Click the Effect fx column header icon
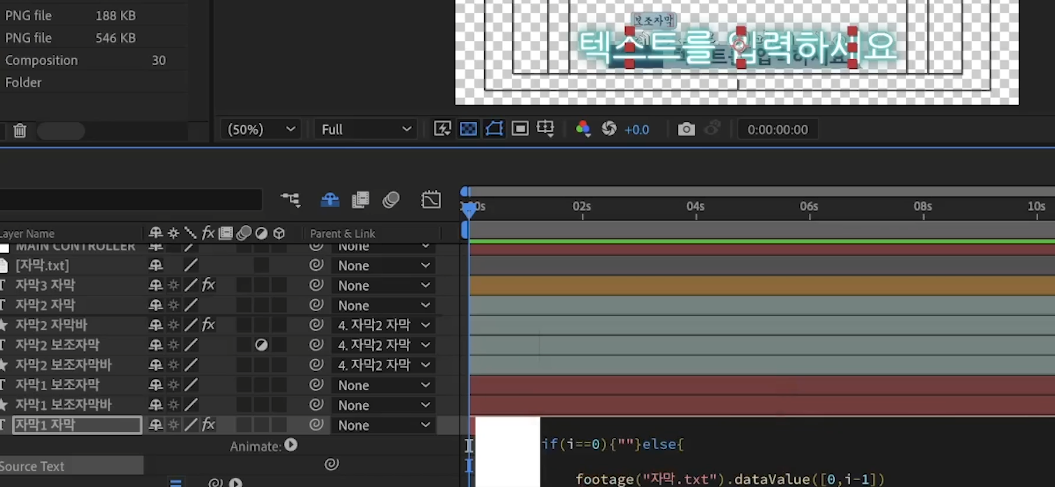Viewport: 1055px width, 487px height. [x=209, y=233]
